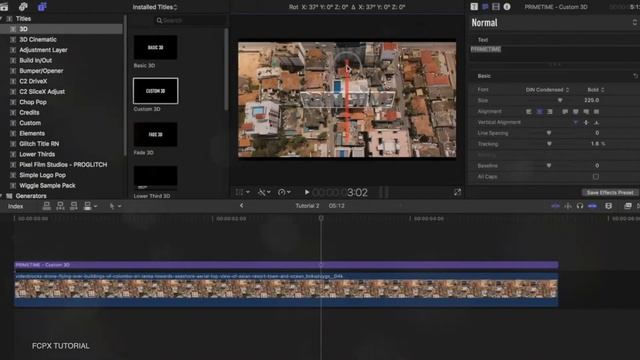Select the Wiggle Sample Pack category
The height and width of the screenshot is (360, 640).
(47, 185)
